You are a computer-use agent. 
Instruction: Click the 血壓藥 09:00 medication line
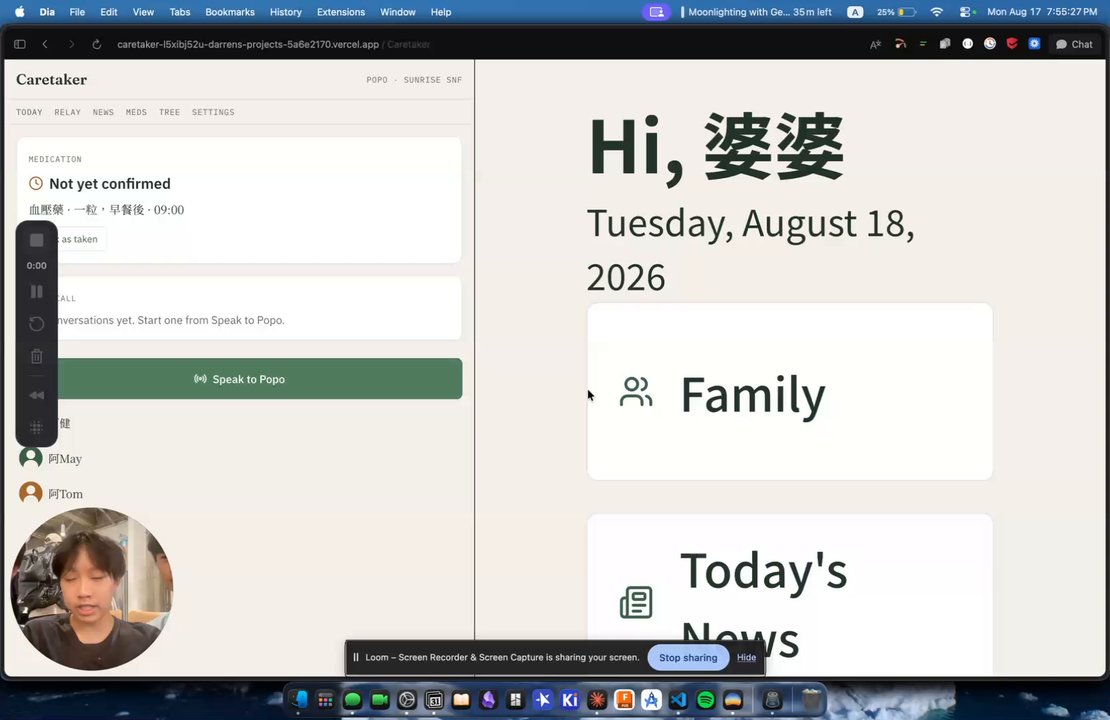[106, 210]
